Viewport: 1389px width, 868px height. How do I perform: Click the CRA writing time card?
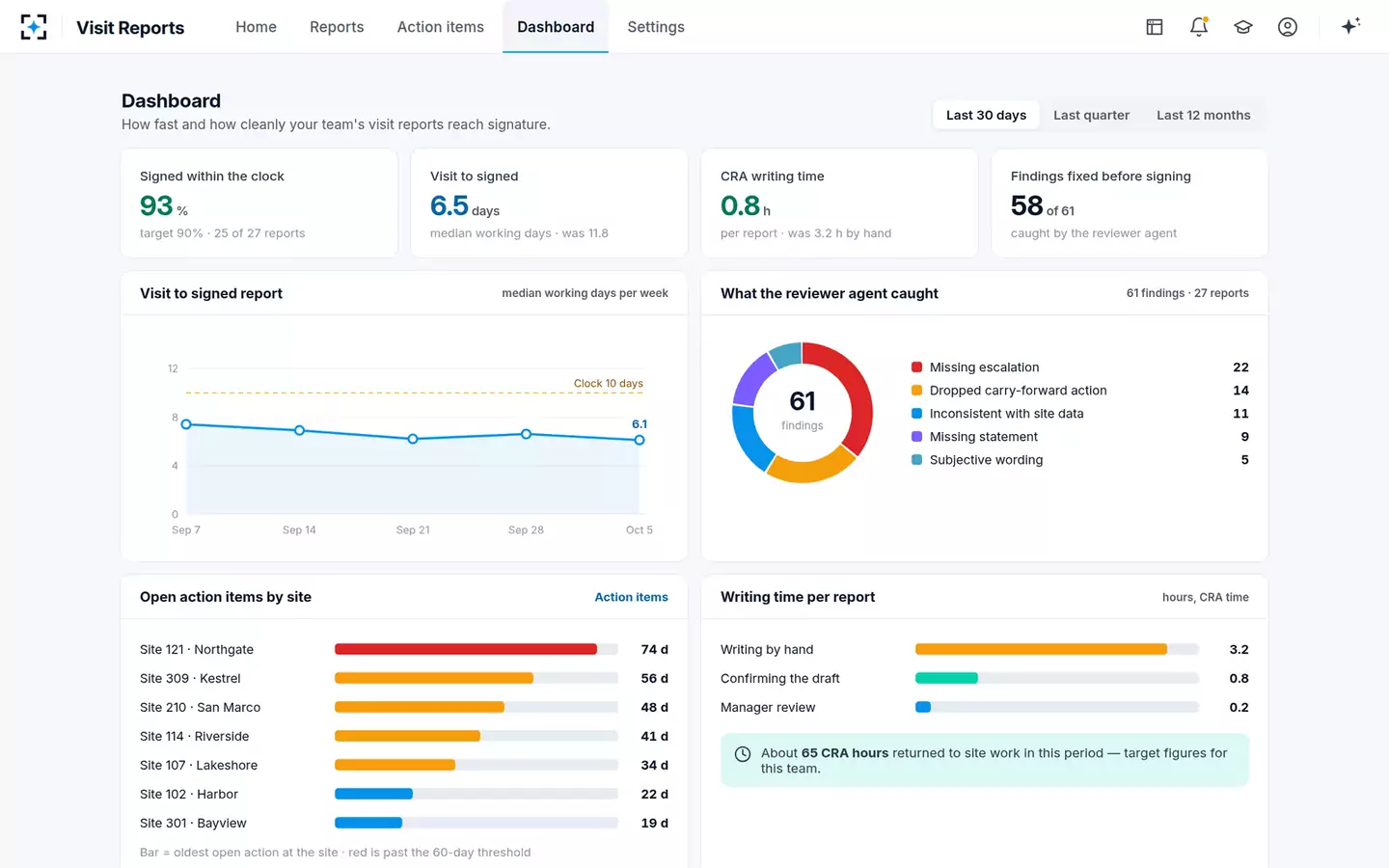point(840,203)
